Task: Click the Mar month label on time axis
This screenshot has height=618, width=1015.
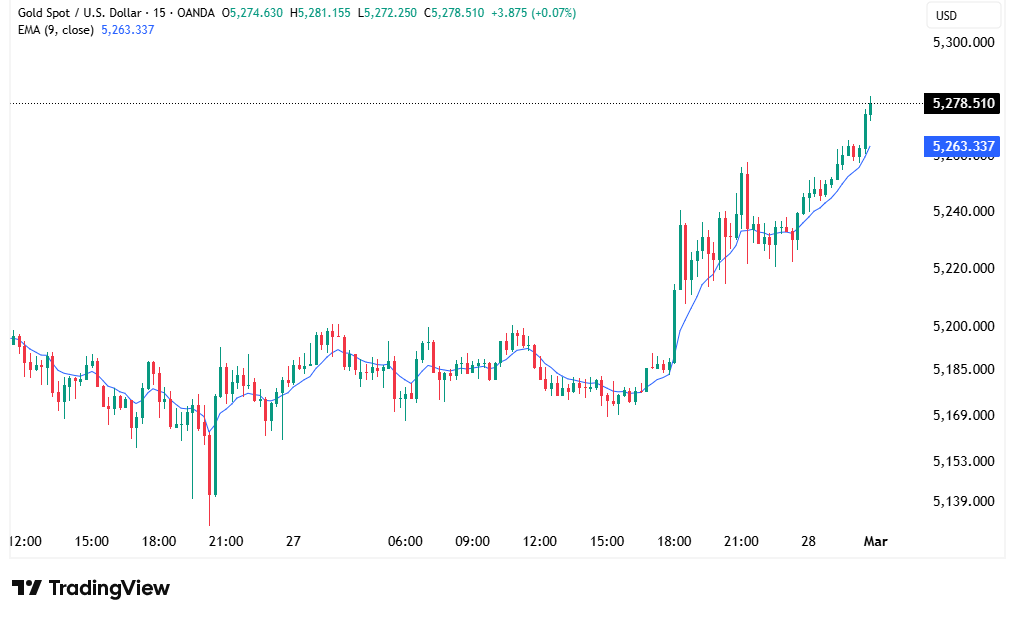Action: 875,541
